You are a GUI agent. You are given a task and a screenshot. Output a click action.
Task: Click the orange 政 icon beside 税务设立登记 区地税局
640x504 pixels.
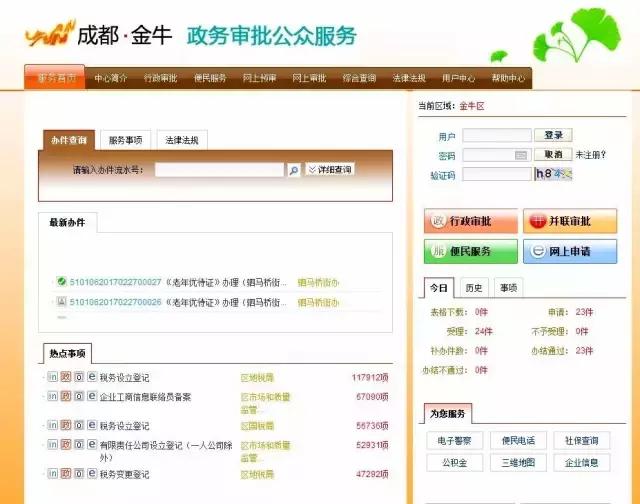click(66, 377)
